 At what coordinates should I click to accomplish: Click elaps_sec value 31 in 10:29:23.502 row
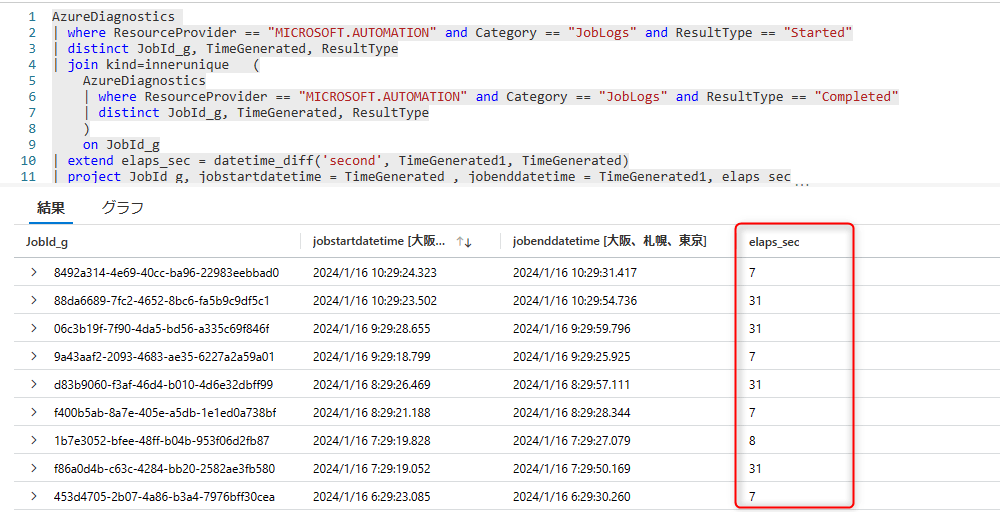pyautogui.click(x=755, y=301)
